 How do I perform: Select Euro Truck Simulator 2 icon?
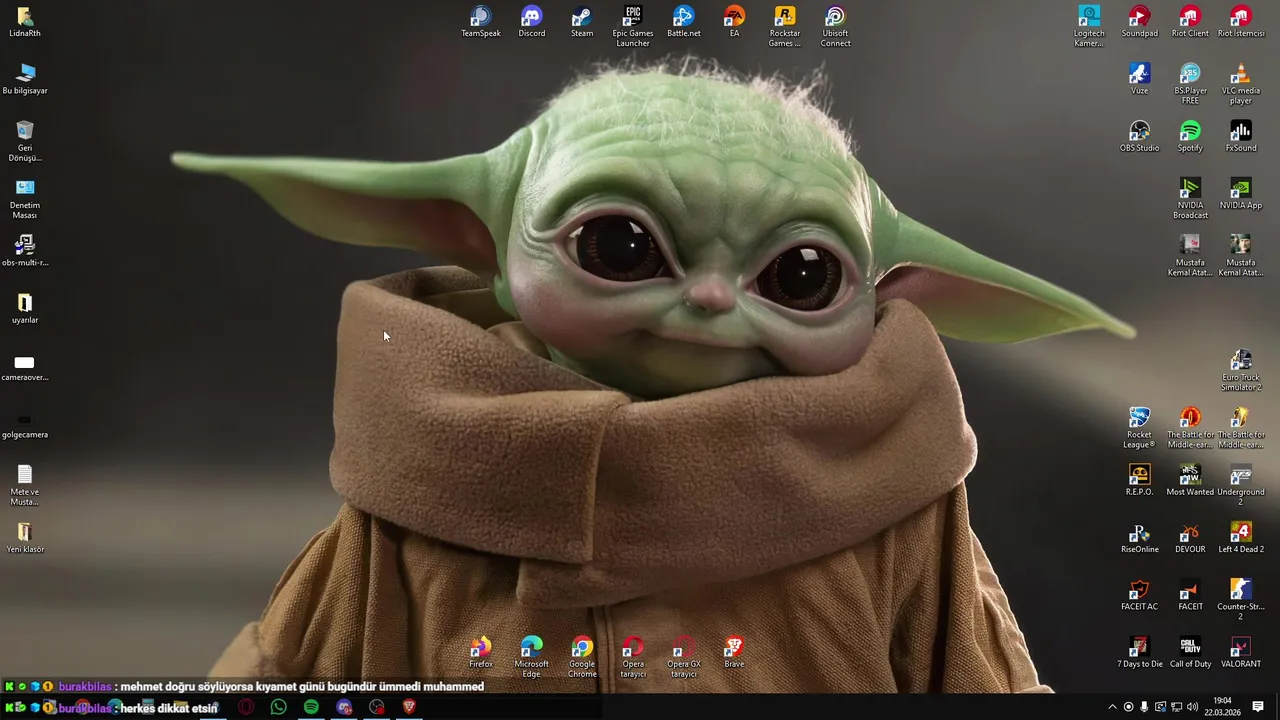tap(1241, 370)
